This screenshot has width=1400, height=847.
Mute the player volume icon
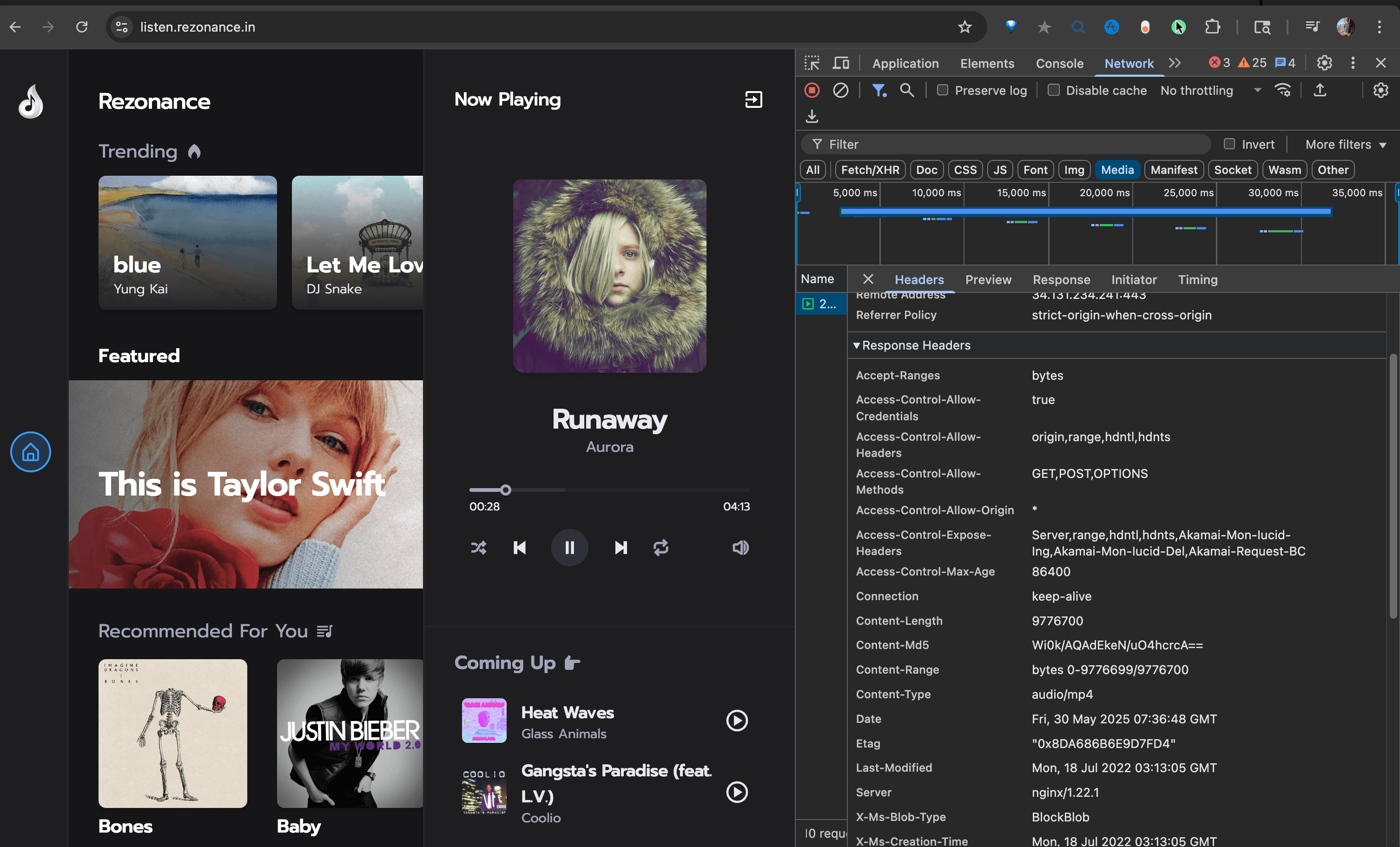pos(740,548)
